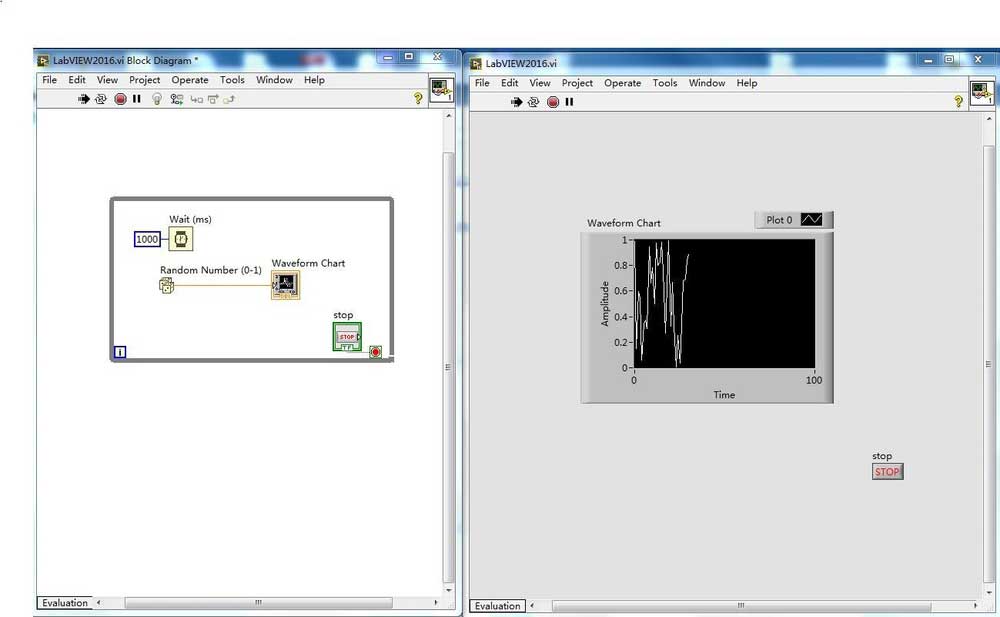Click Block Diagram horizontal scrollbar thumb
Viewport: 1000px width, 617px height.
(x=258, y=602)
